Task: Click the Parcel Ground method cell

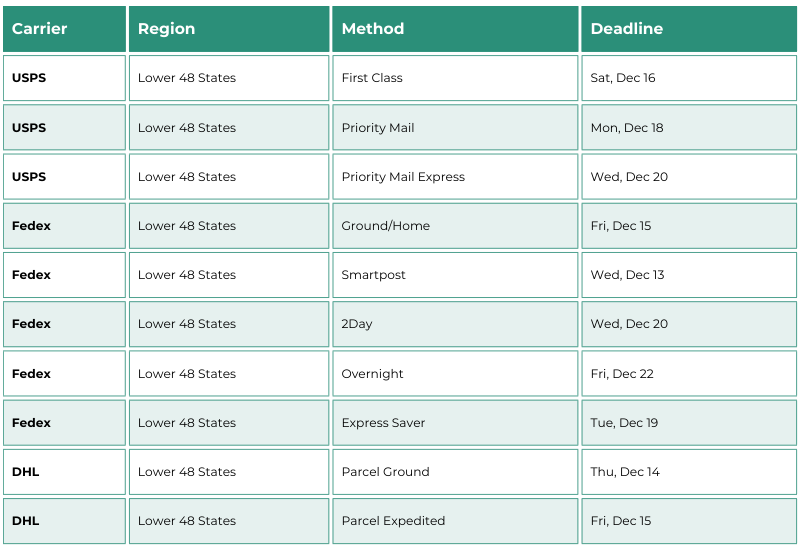Action: pos(455,472)
